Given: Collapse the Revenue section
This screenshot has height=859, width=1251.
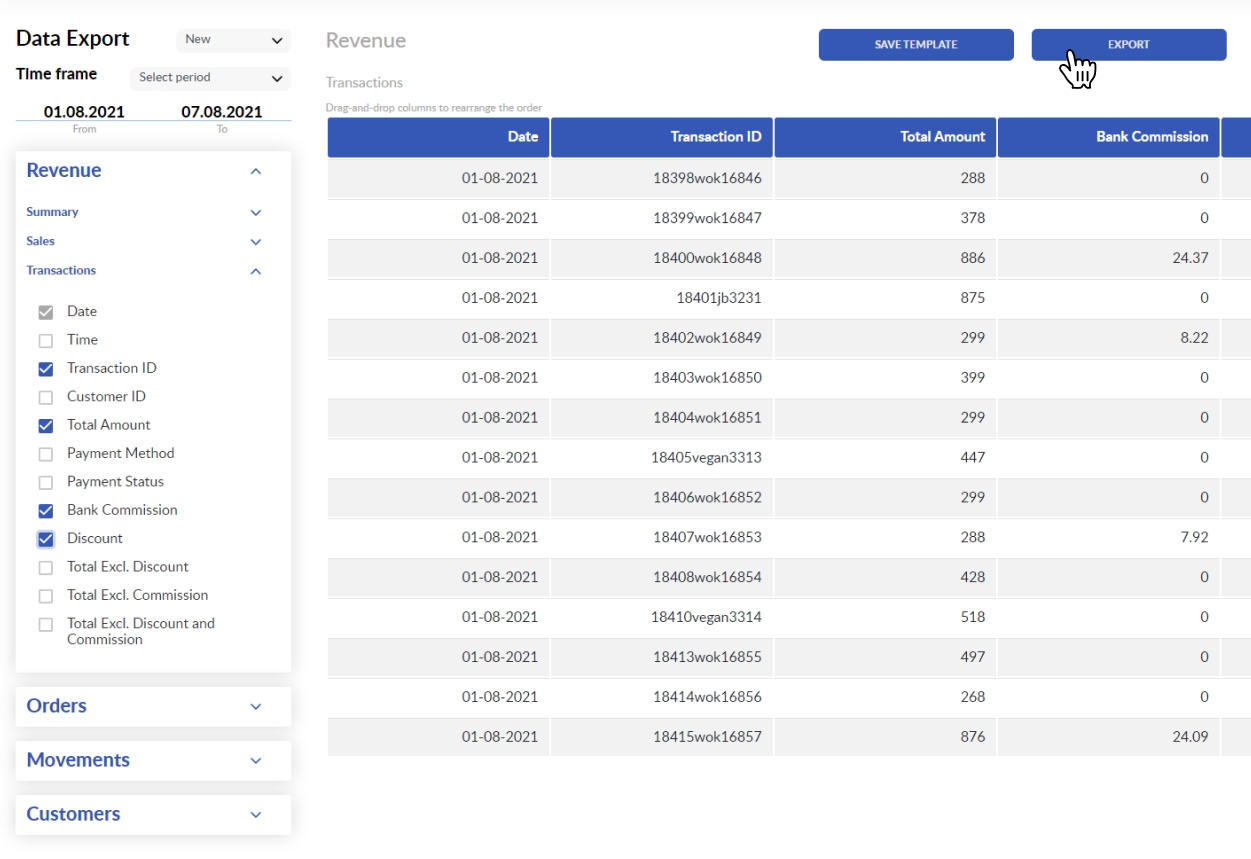Looking at the screenshot, I should [256, 171].
